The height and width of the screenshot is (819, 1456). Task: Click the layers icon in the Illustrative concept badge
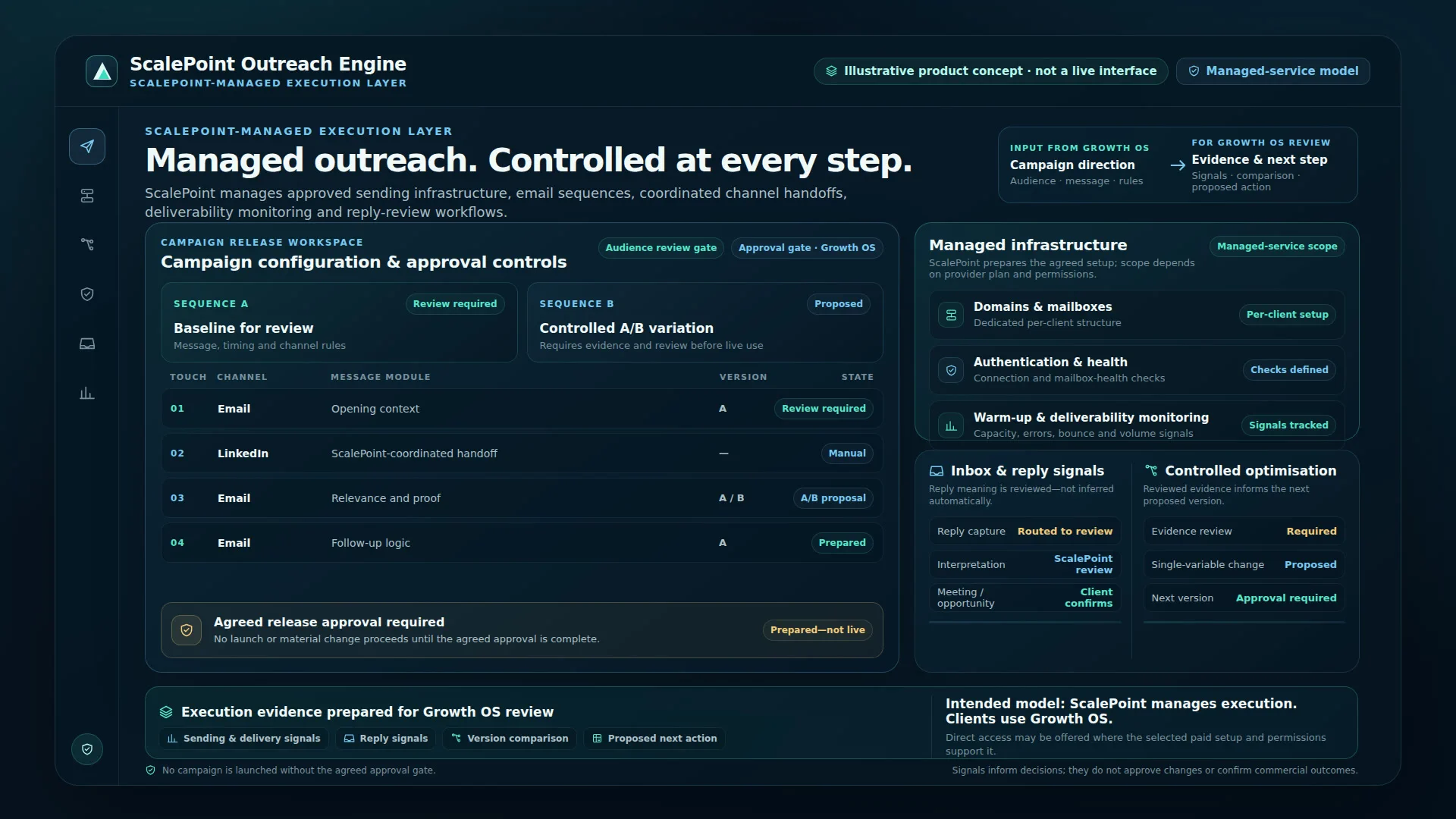coord(831,71)
